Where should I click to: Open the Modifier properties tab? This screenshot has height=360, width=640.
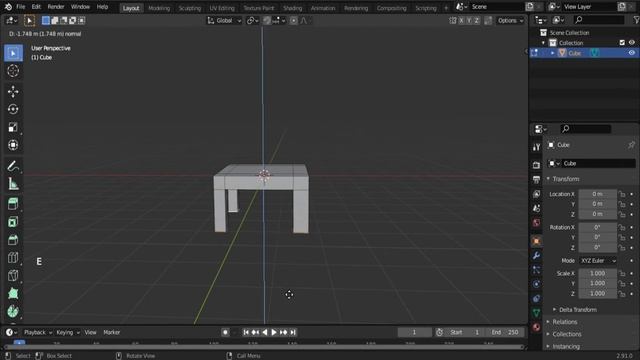pyautogui.click(x=536, y=256)
